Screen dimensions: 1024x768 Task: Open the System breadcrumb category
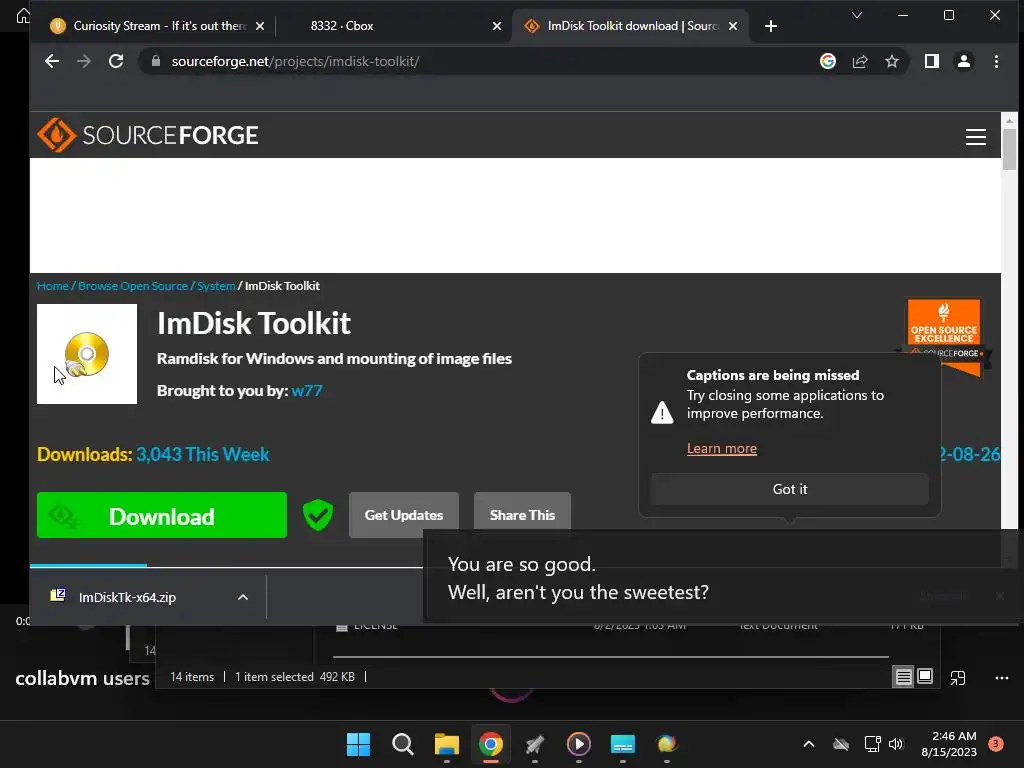[x=216, y=286]
